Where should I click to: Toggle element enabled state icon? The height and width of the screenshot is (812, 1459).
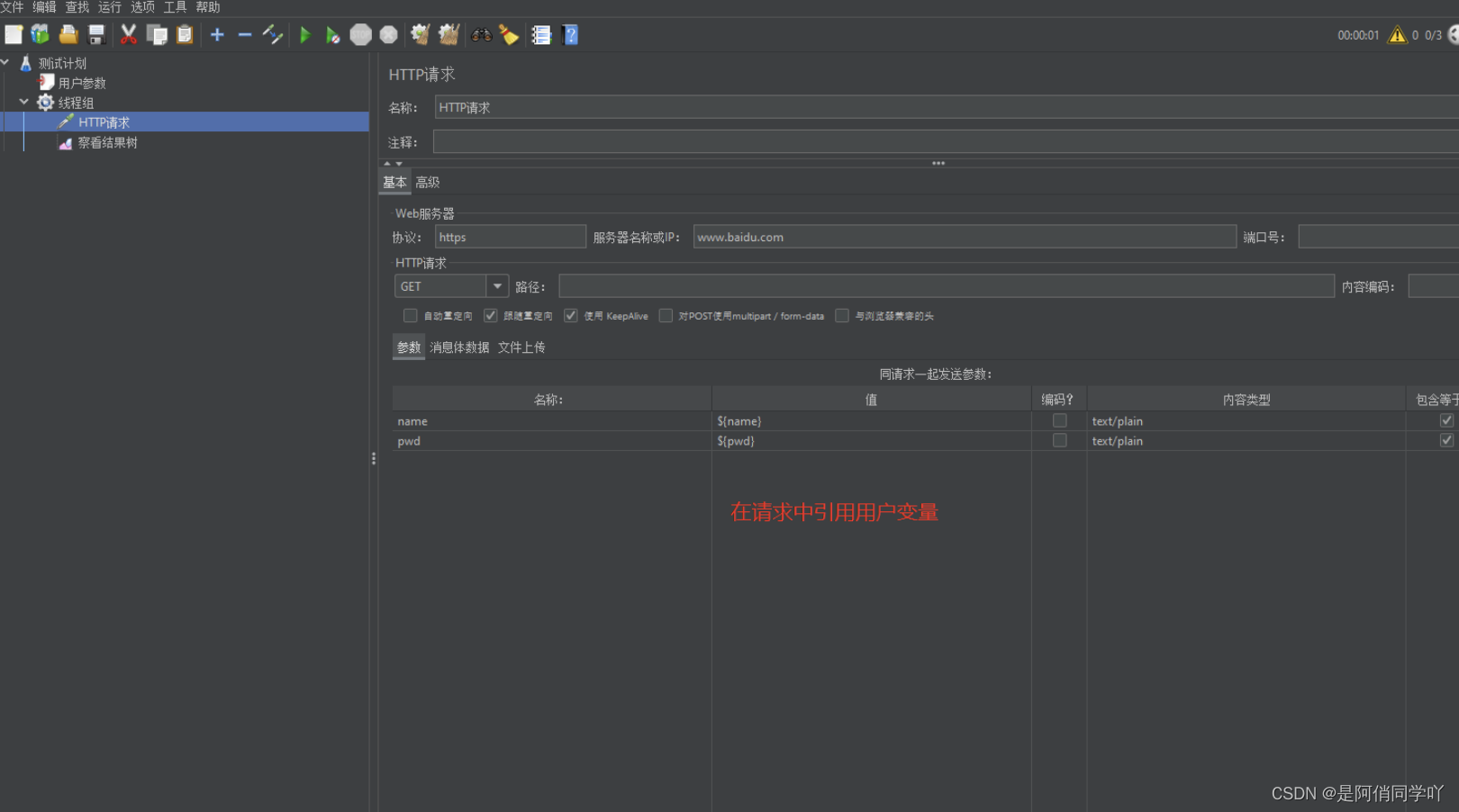pyautogui.click(x=273, y=35)
